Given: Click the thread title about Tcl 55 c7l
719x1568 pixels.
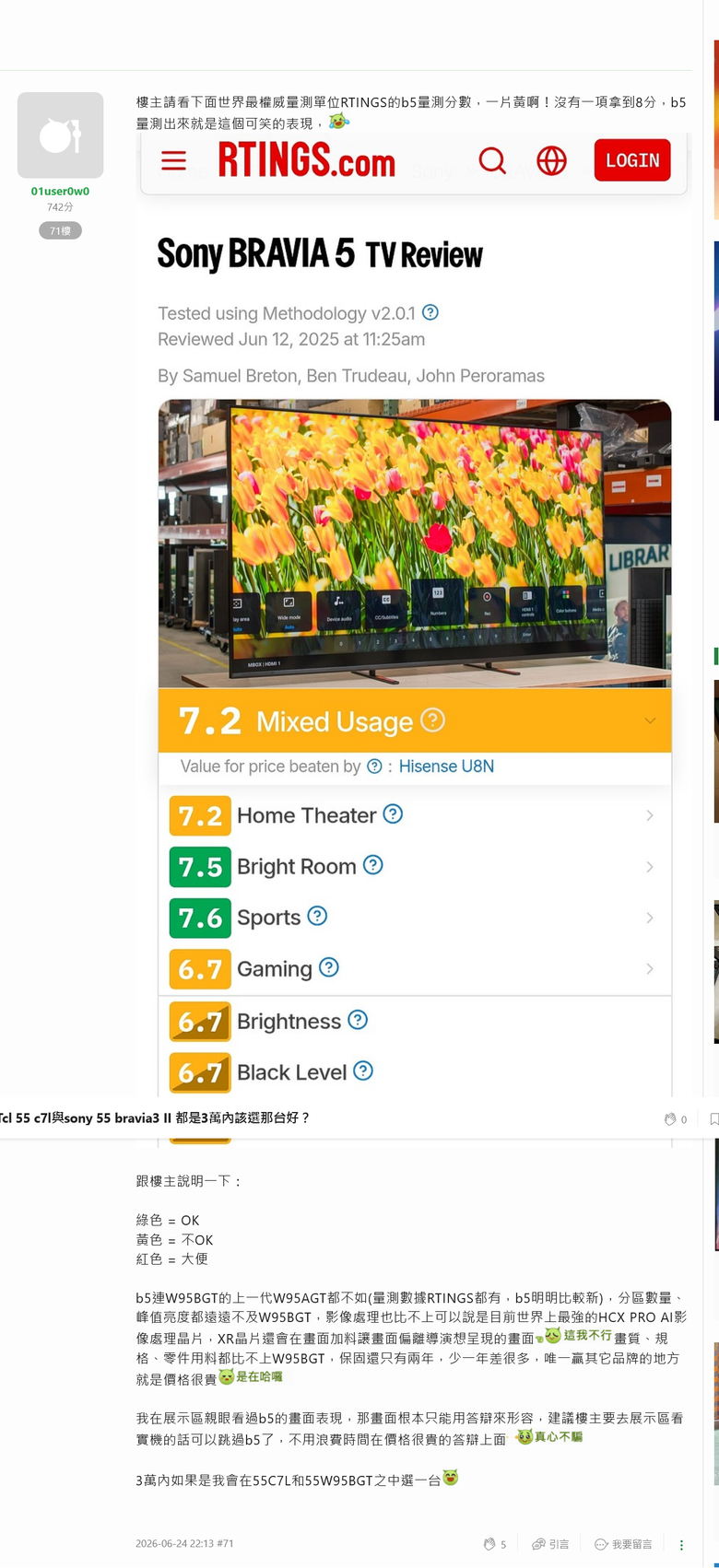Looking at the screenshot, I should (x=155, y=1117).
